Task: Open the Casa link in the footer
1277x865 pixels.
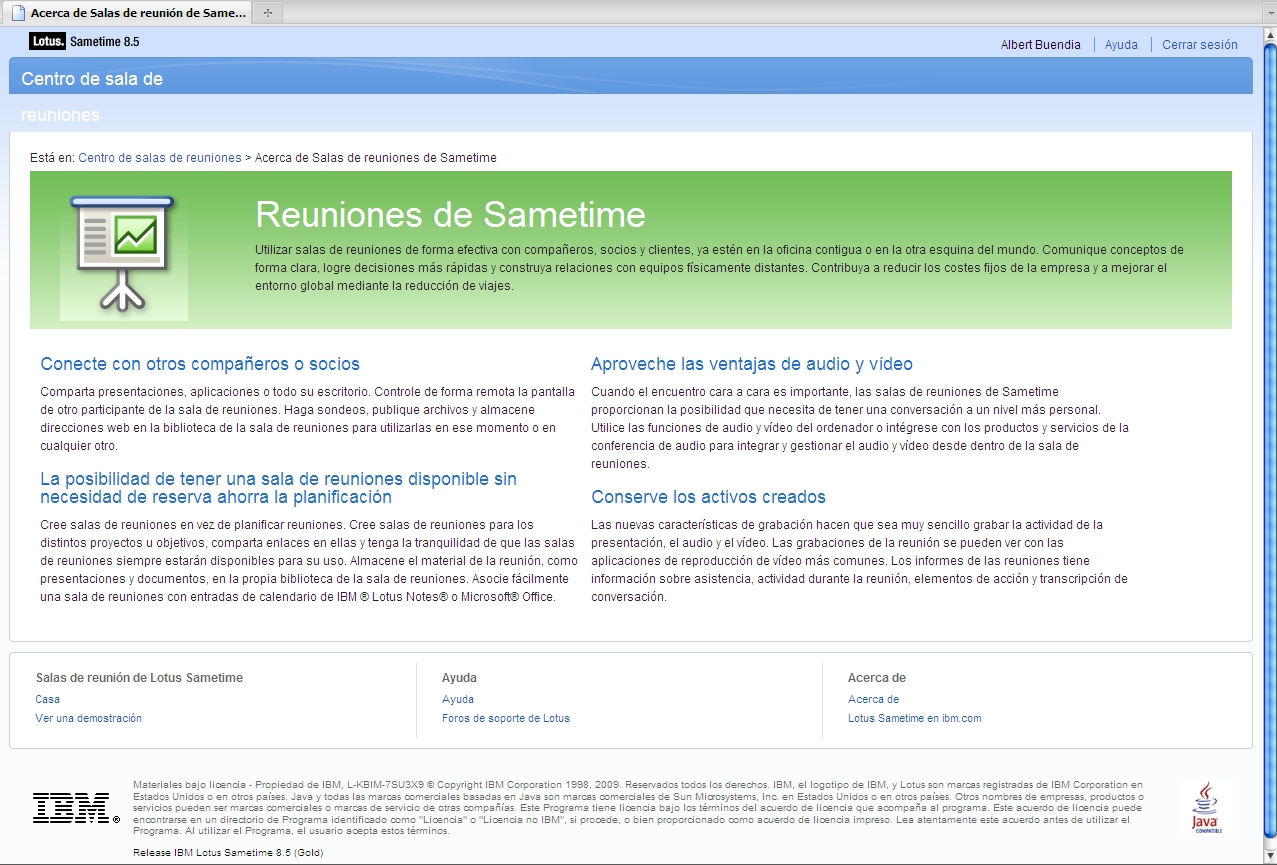Action: tap(48, 700)
